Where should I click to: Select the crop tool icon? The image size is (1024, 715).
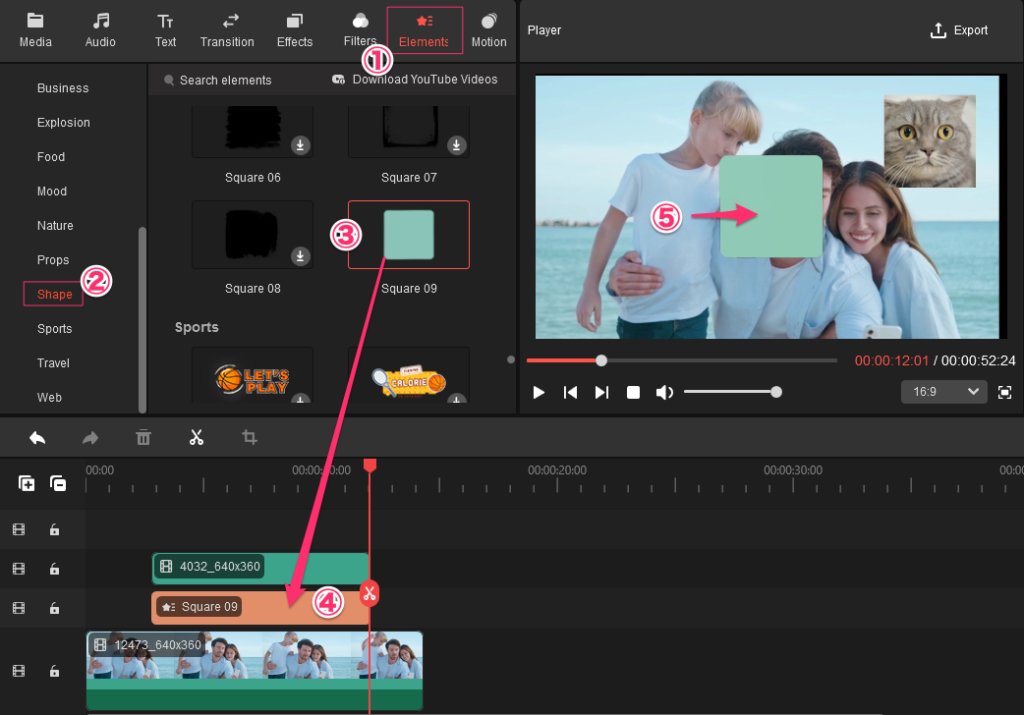pos(250,437)
